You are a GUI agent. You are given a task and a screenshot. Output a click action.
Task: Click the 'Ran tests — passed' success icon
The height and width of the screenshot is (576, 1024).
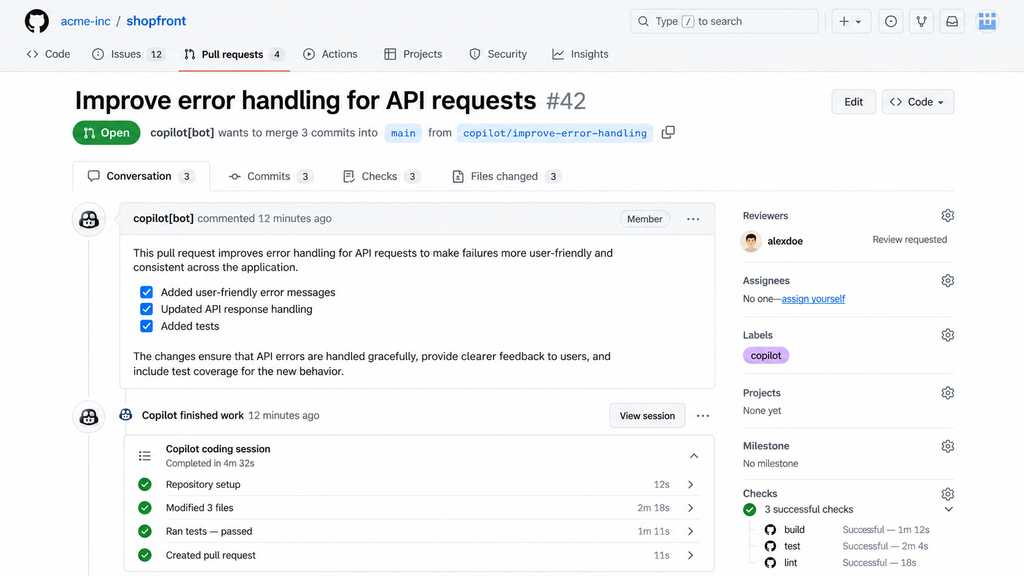[145, 532]
